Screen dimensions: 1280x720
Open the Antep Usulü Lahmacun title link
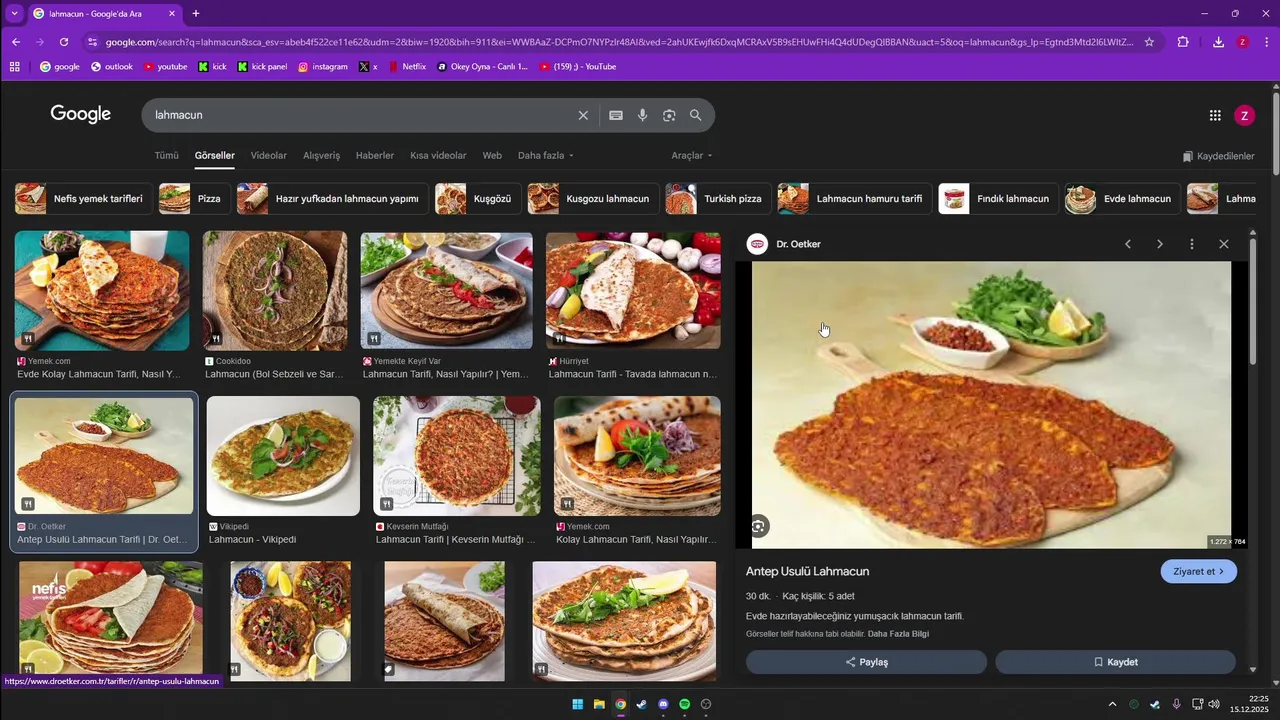point(807,572)
